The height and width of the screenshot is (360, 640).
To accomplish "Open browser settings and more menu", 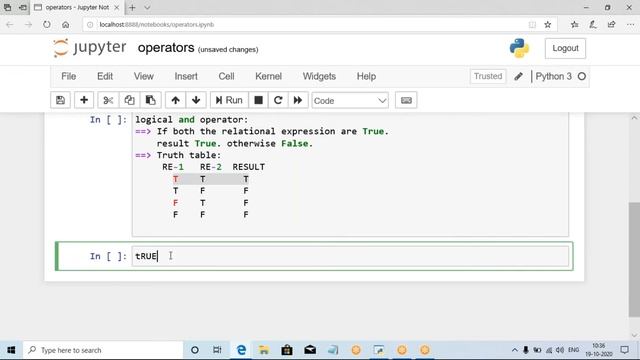I will pyautogui.click(x=630, y=24).
